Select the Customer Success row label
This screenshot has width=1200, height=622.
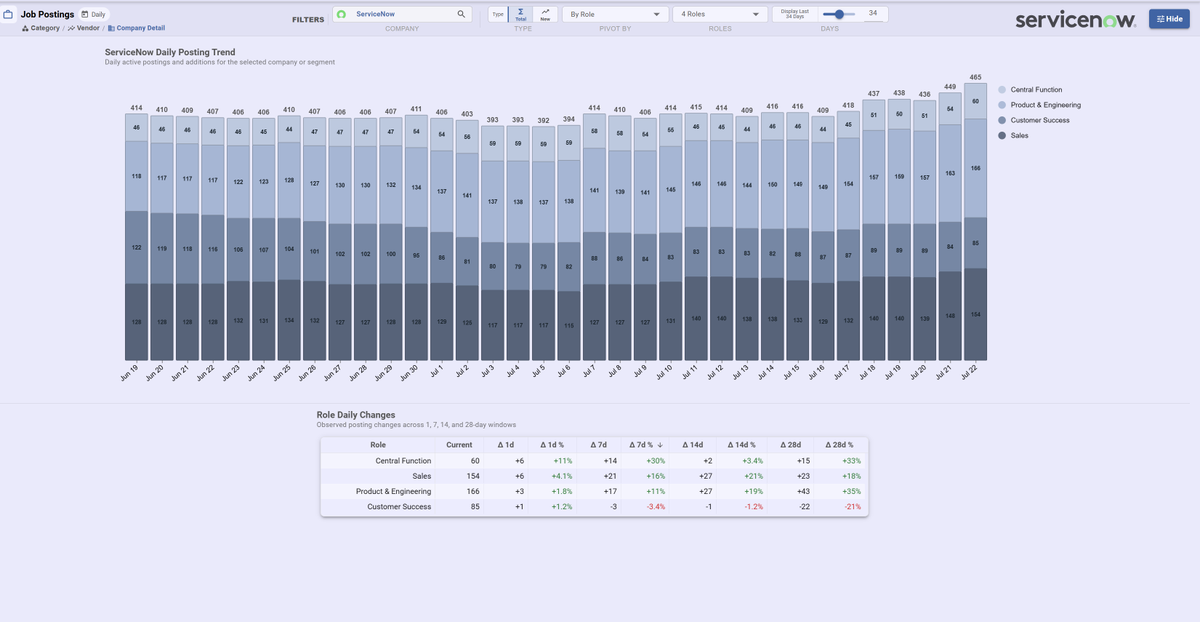(x=399, y=507)
